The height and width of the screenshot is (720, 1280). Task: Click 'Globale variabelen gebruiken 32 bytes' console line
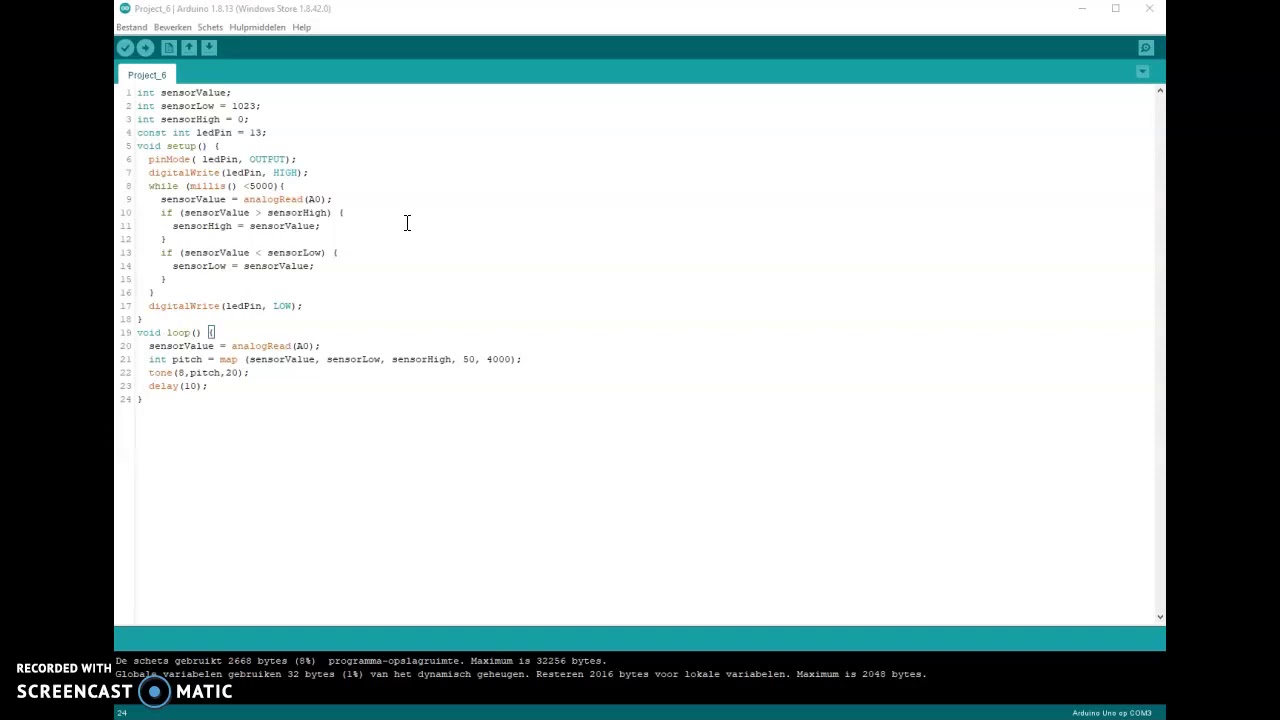pyautogui.click(x=521, y=674)
